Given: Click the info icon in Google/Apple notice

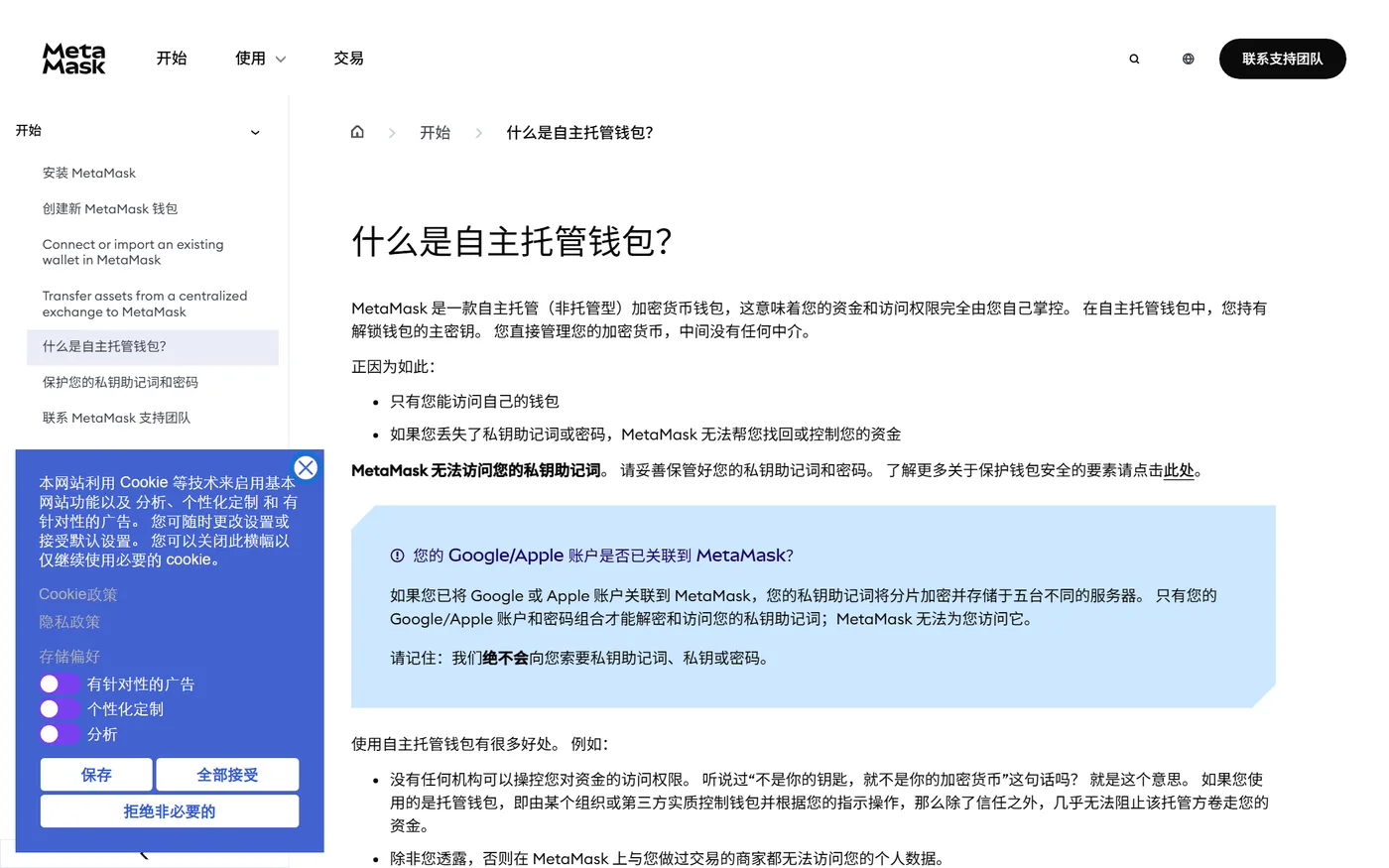Looking at the screenshot, I should click(397, 556).
